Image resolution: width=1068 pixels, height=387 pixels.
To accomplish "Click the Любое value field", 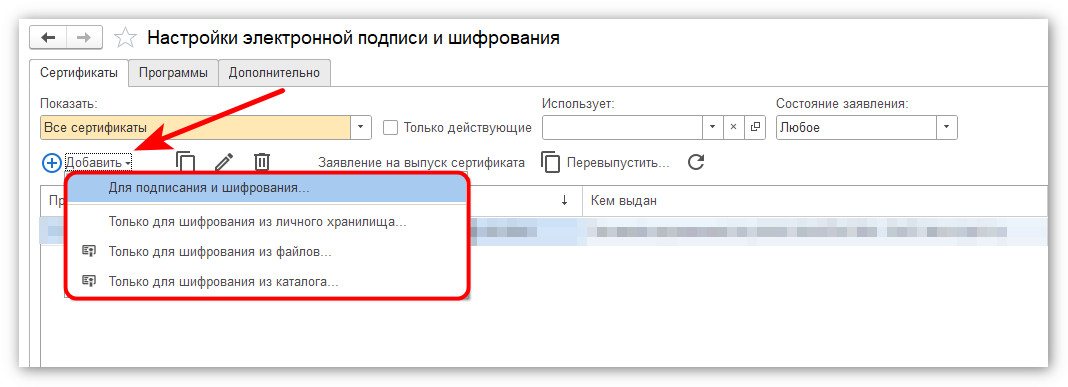I will tap(856, 127).
